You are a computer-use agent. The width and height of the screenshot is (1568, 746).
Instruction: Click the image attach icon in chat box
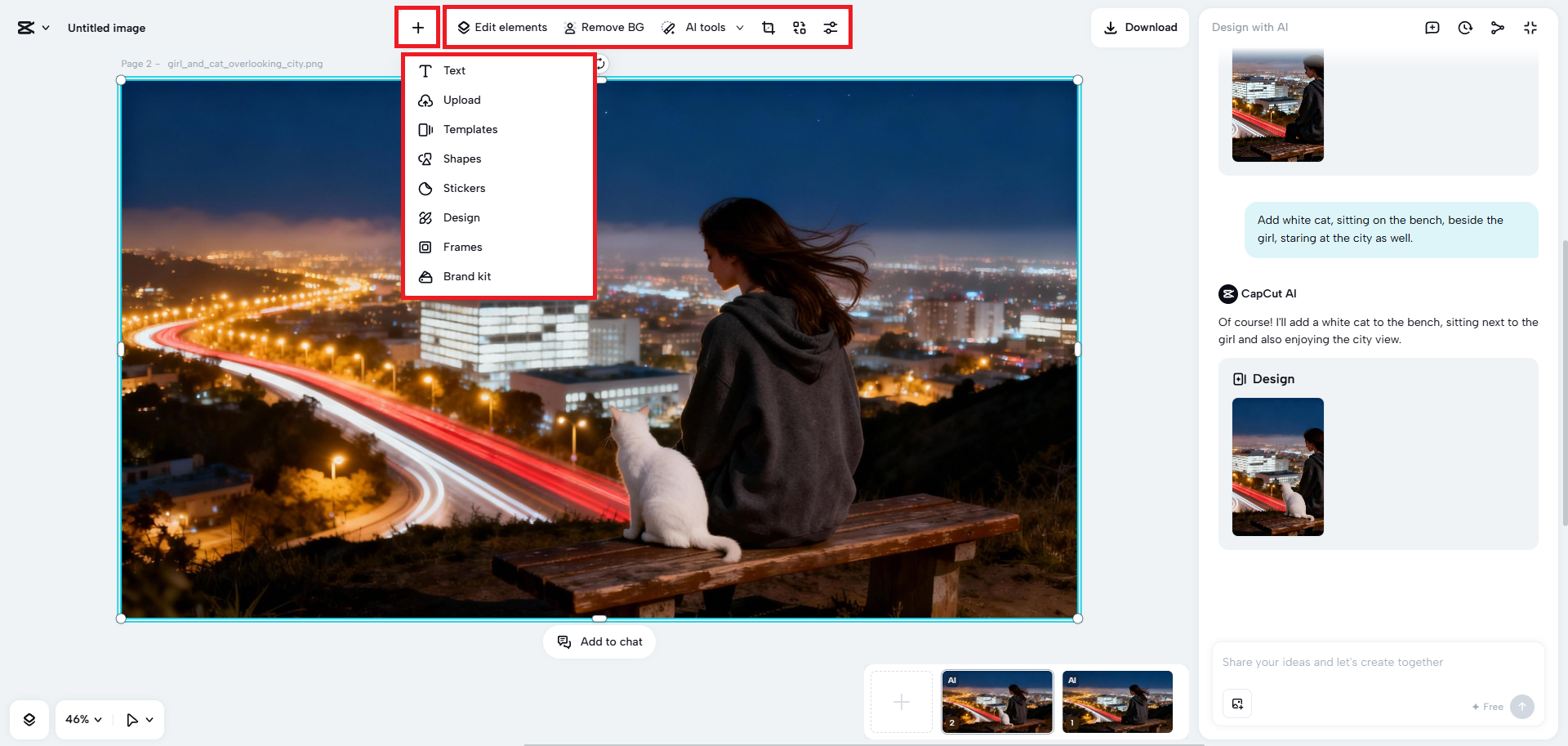click(1237, 704)
